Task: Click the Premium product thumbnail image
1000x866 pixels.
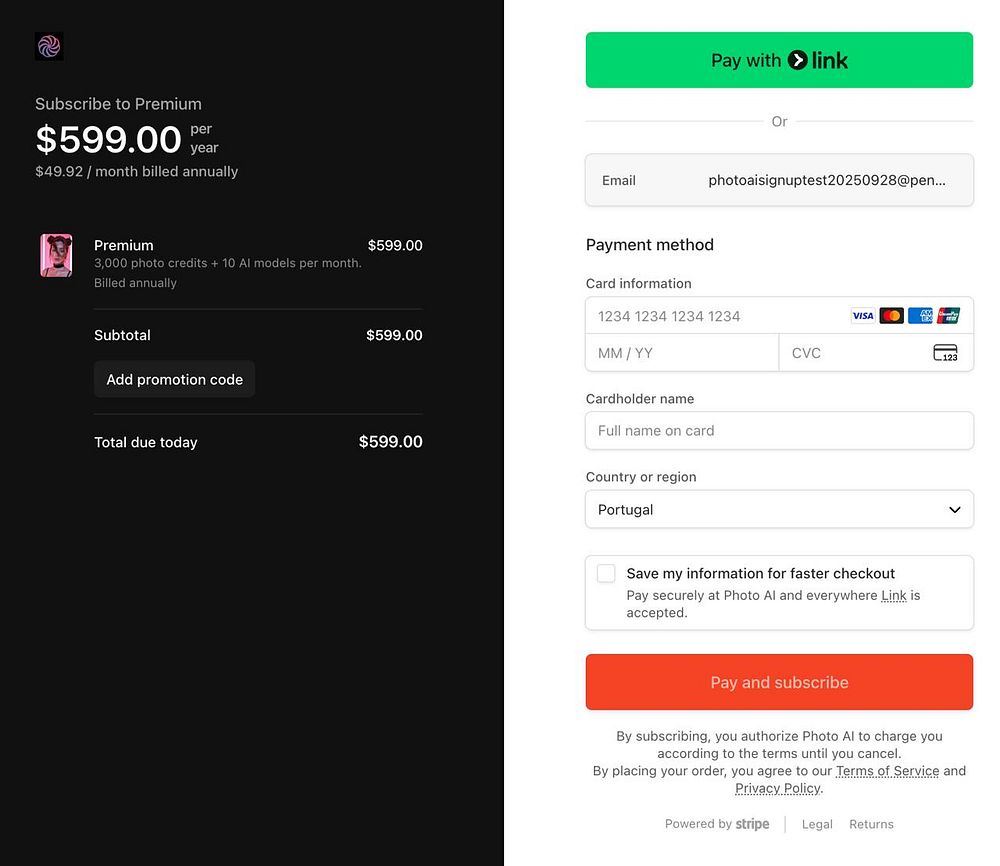Action: (x=56, y=255)
